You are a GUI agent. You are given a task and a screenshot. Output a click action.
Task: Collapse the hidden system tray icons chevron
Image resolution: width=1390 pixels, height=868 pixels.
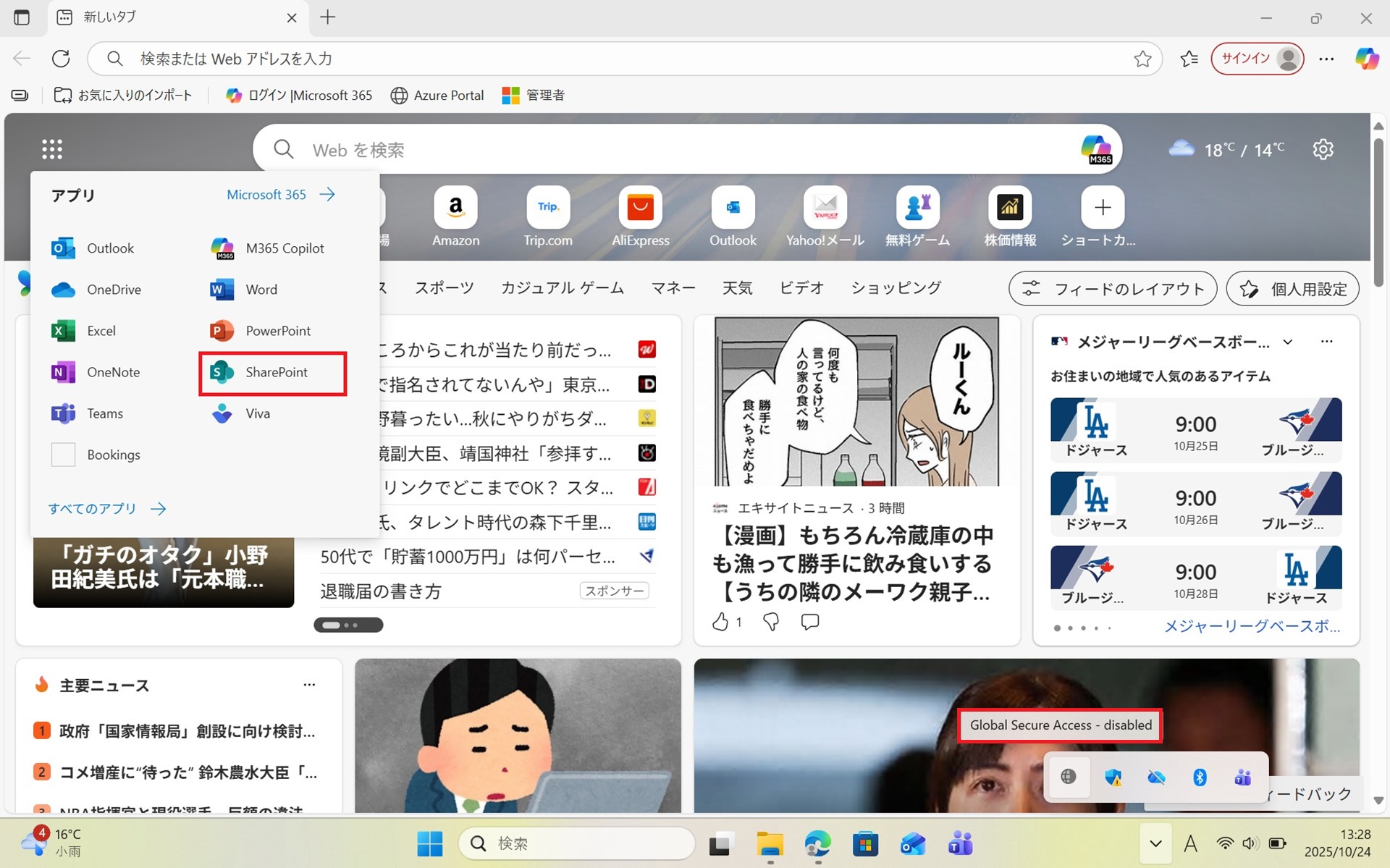pyautogui.click(x=1155, y=843)
